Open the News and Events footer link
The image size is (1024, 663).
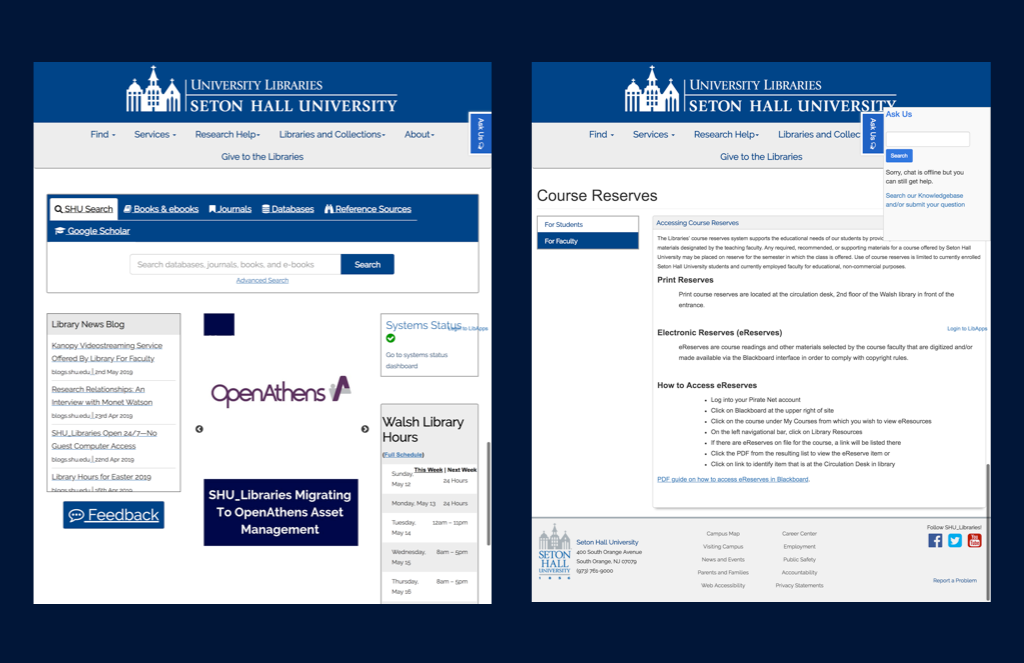pos(723,560)
